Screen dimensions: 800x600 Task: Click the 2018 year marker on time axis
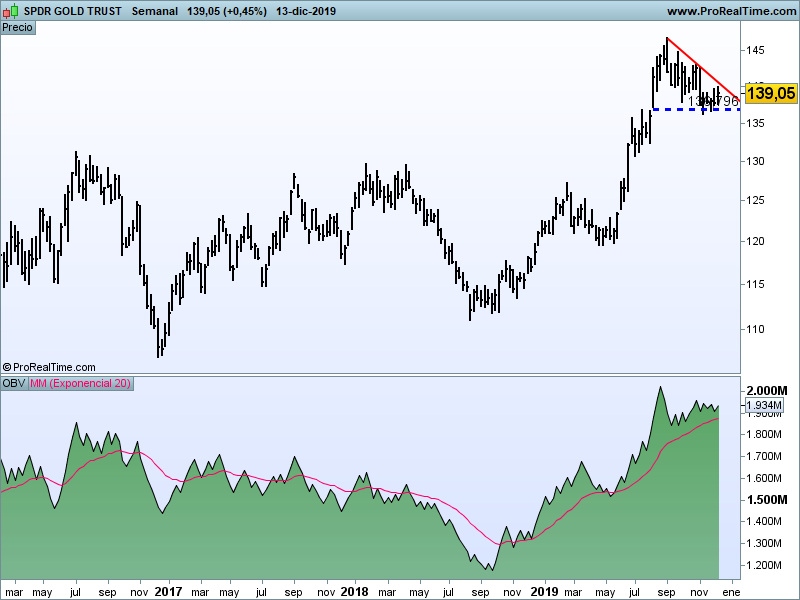pos(354,591)
